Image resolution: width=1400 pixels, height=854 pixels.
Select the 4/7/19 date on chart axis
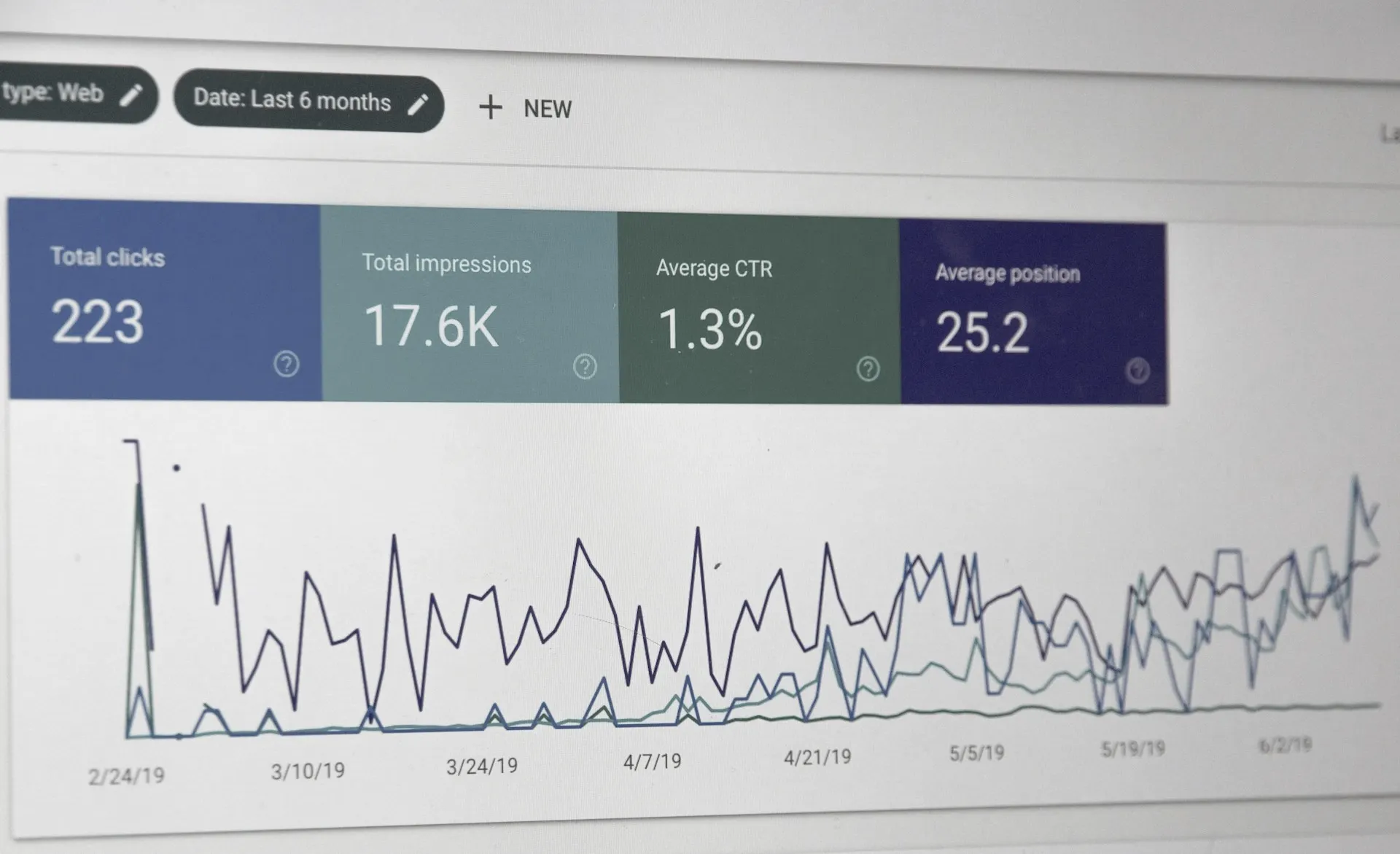652,762
